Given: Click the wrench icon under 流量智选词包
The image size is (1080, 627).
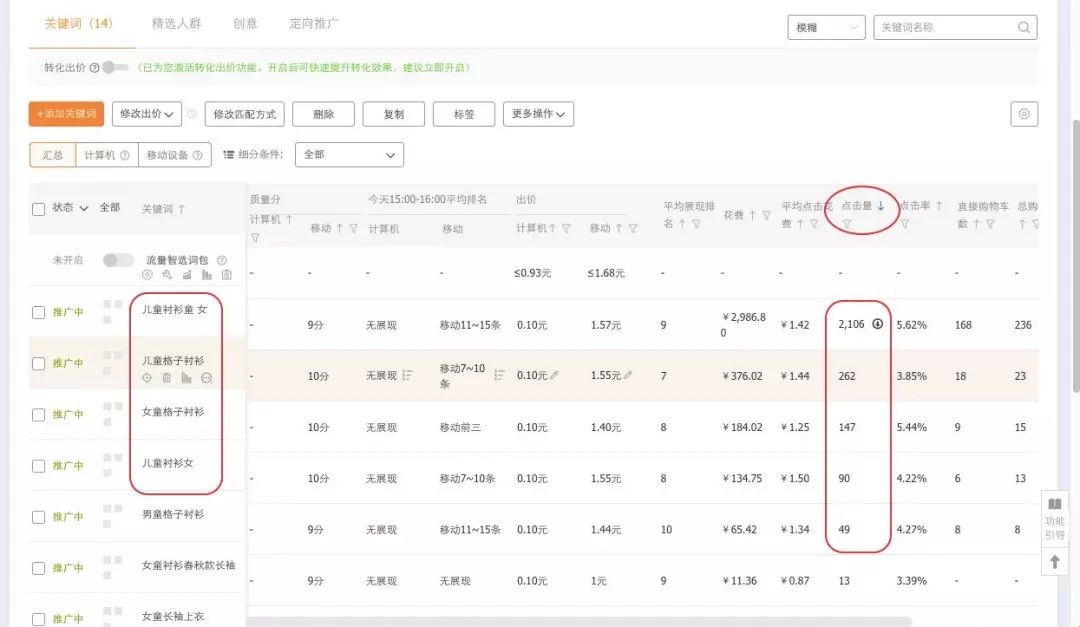Looking at the screenshot, I should (167, 275).
